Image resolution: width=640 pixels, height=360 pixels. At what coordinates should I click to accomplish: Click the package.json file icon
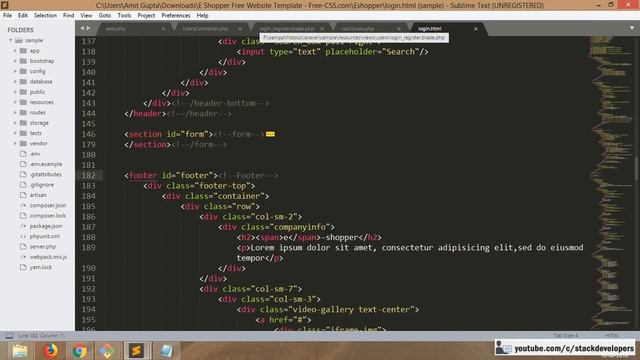pos(23,226)
